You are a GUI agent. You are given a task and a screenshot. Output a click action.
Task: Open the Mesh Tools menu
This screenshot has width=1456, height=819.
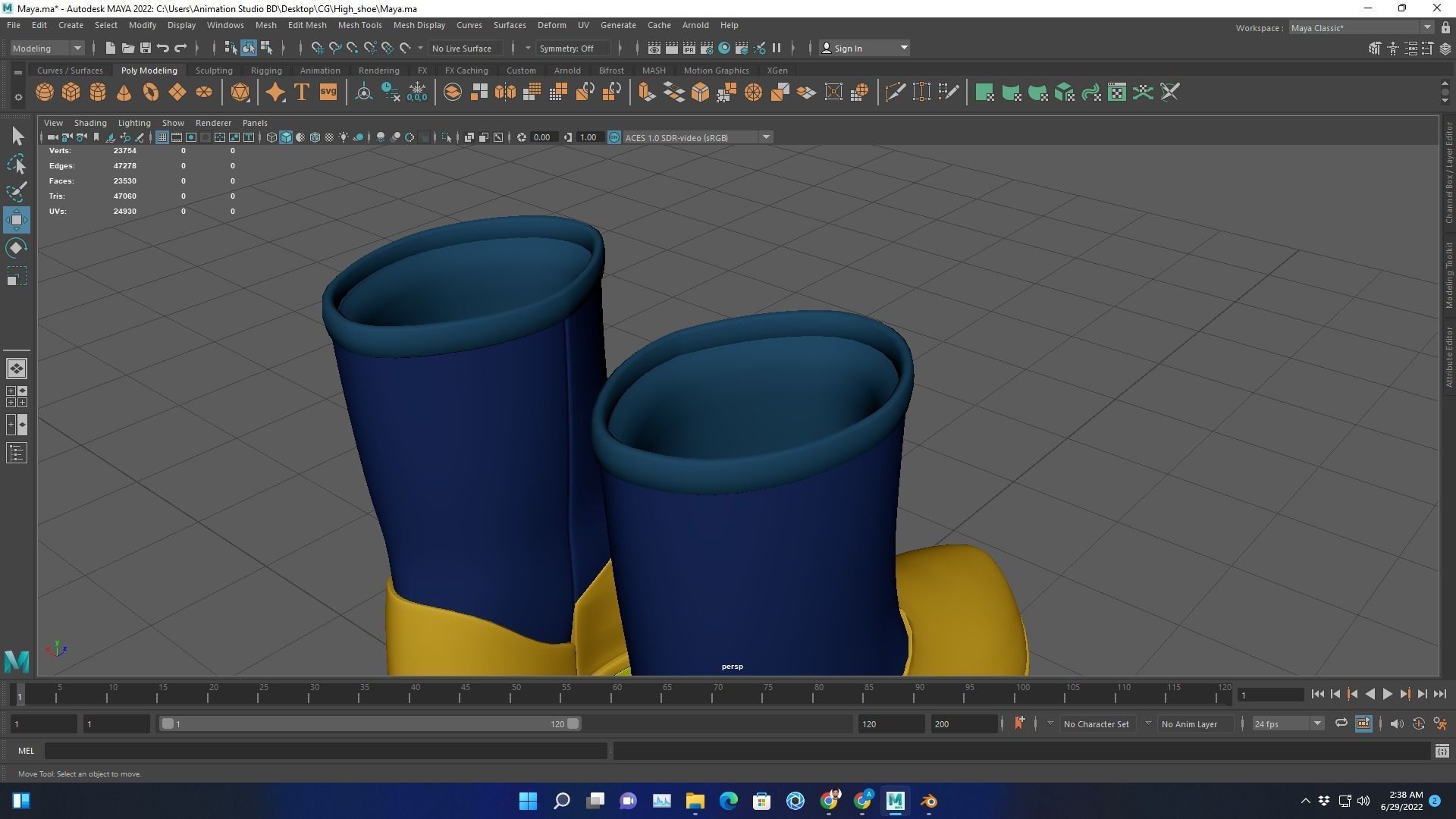tap(359, 25)
